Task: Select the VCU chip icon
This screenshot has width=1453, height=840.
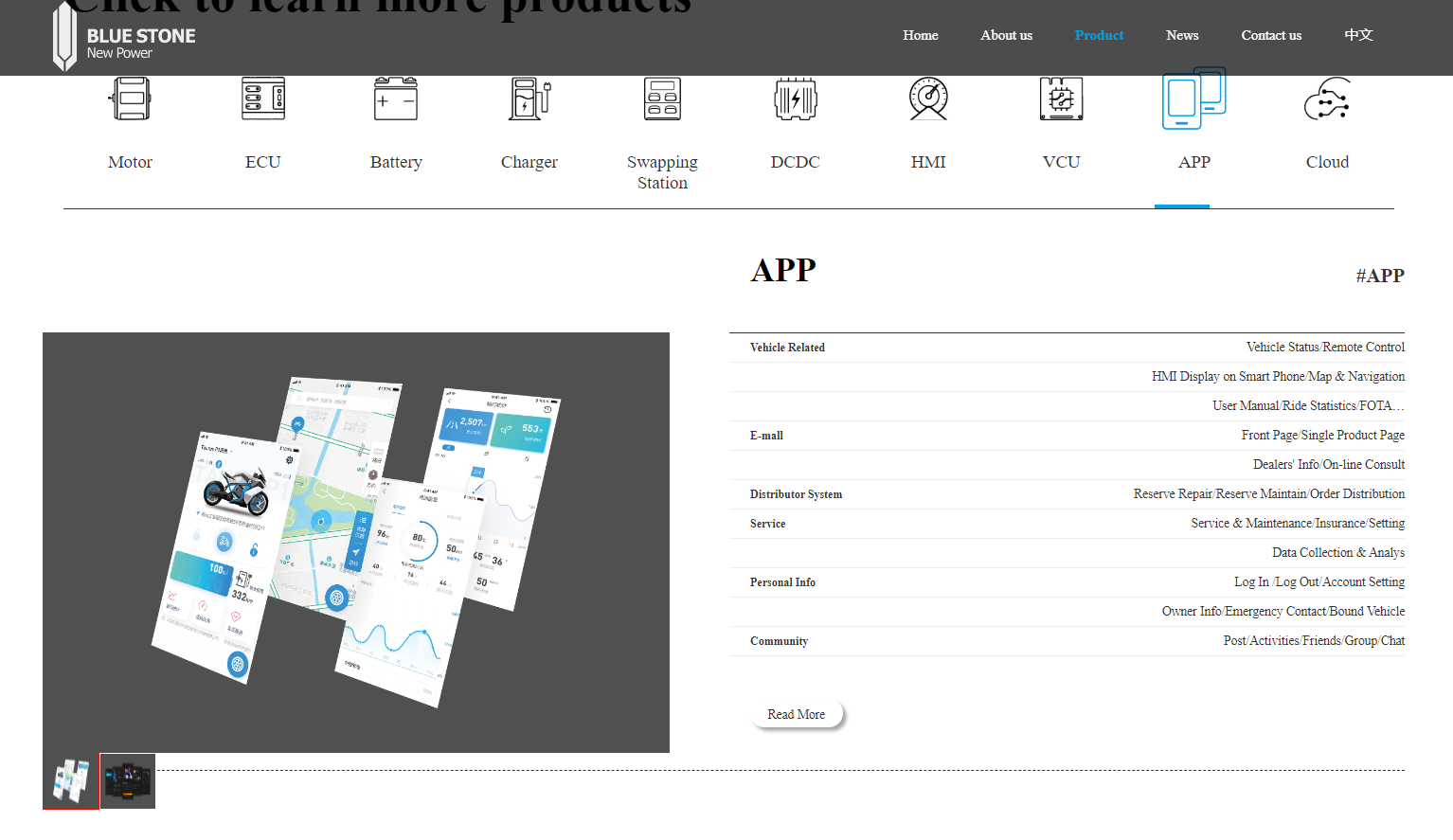Action: point(1061,99)
